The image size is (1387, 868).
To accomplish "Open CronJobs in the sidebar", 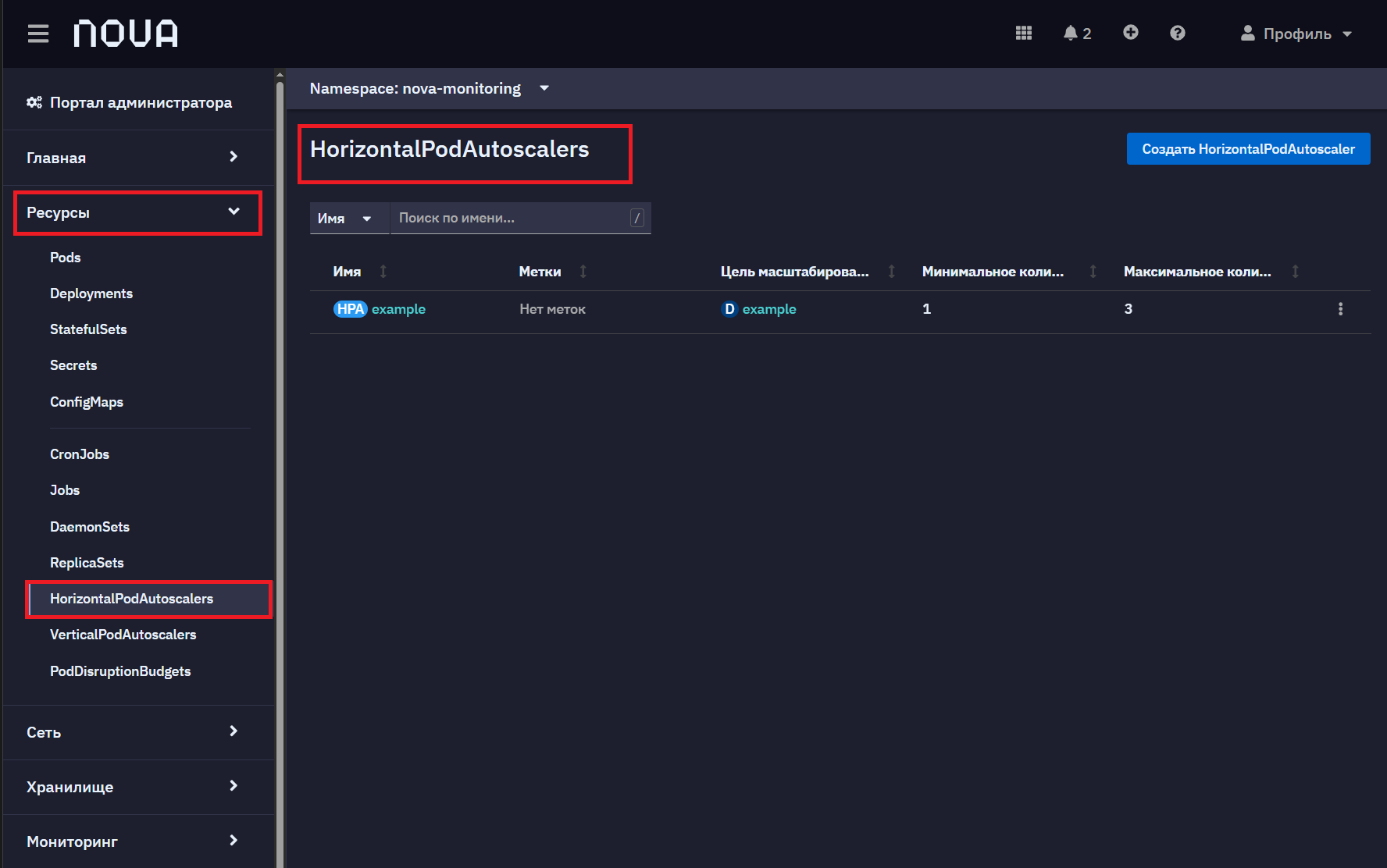I will tap(80, 454).
